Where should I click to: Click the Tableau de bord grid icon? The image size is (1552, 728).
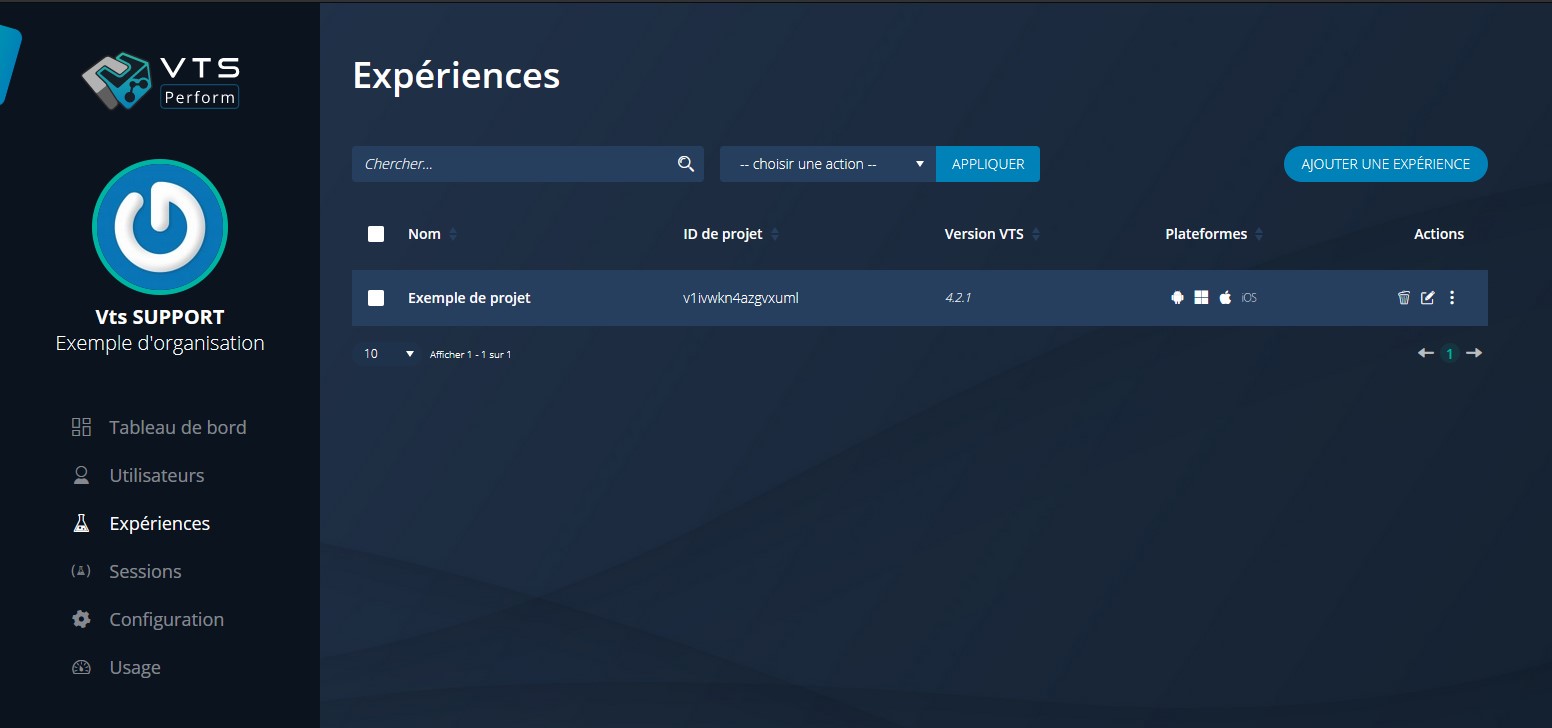click(x=82, y=427)
